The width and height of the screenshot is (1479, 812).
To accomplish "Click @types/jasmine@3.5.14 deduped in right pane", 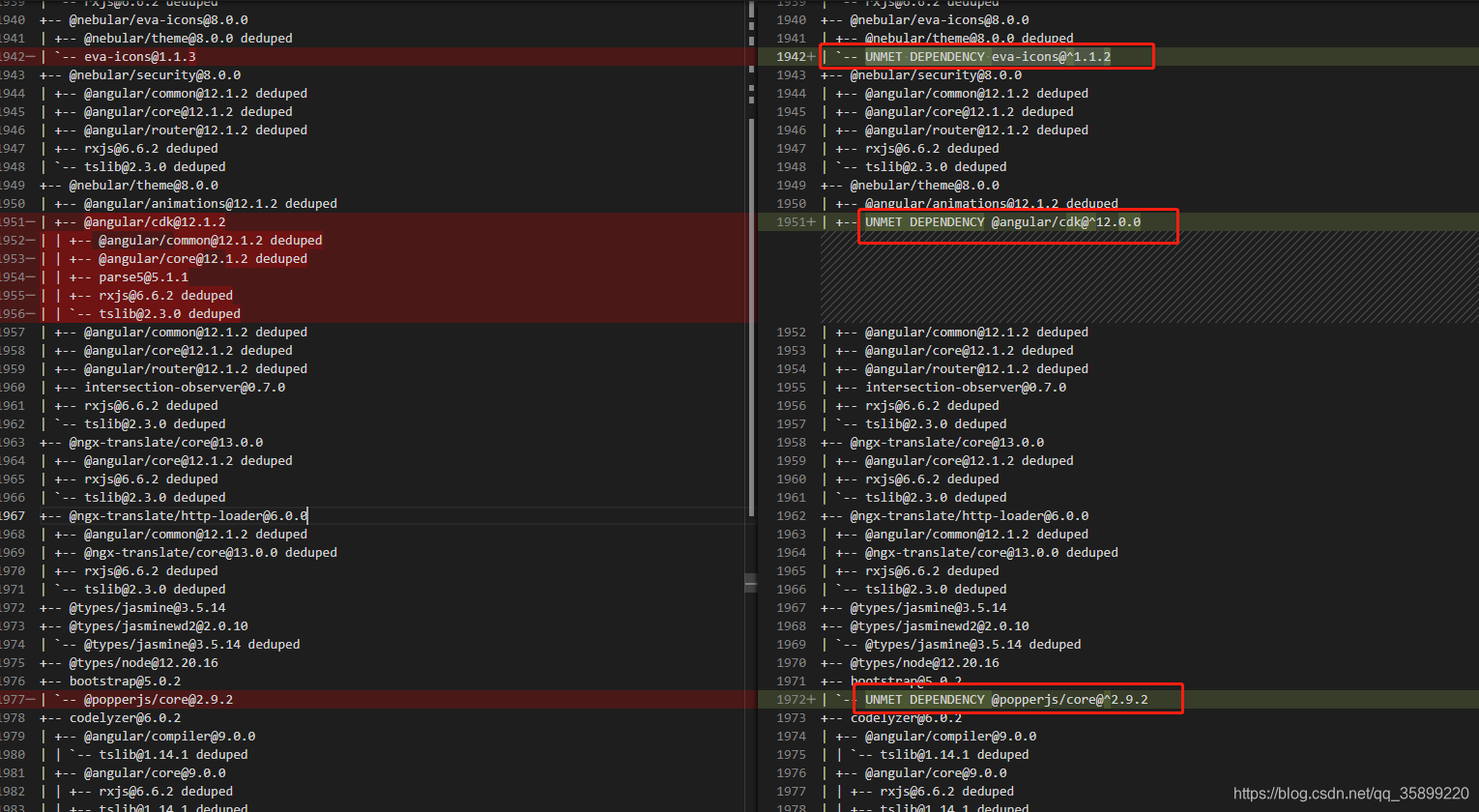I will click(x=972, y=645).
